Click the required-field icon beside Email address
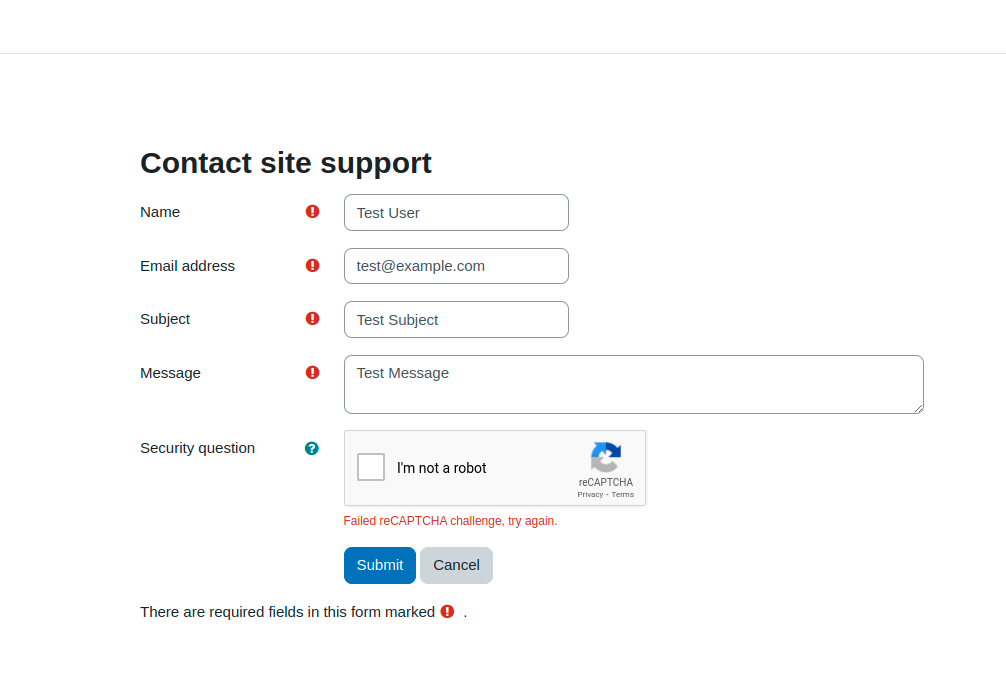 (312, 266)
